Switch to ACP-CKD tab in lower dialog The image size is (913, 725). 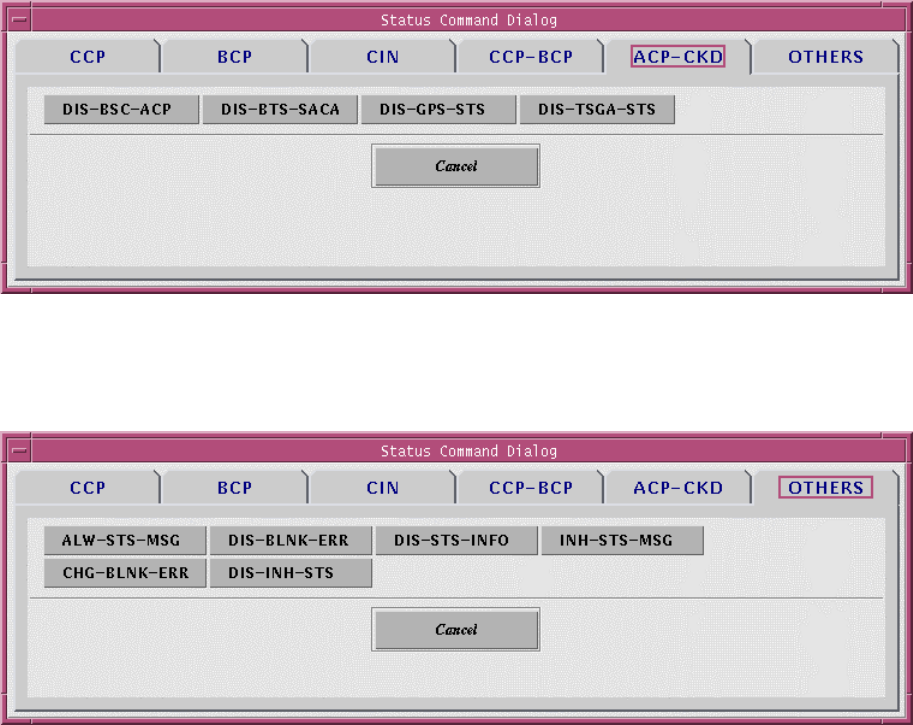point(678,487)
